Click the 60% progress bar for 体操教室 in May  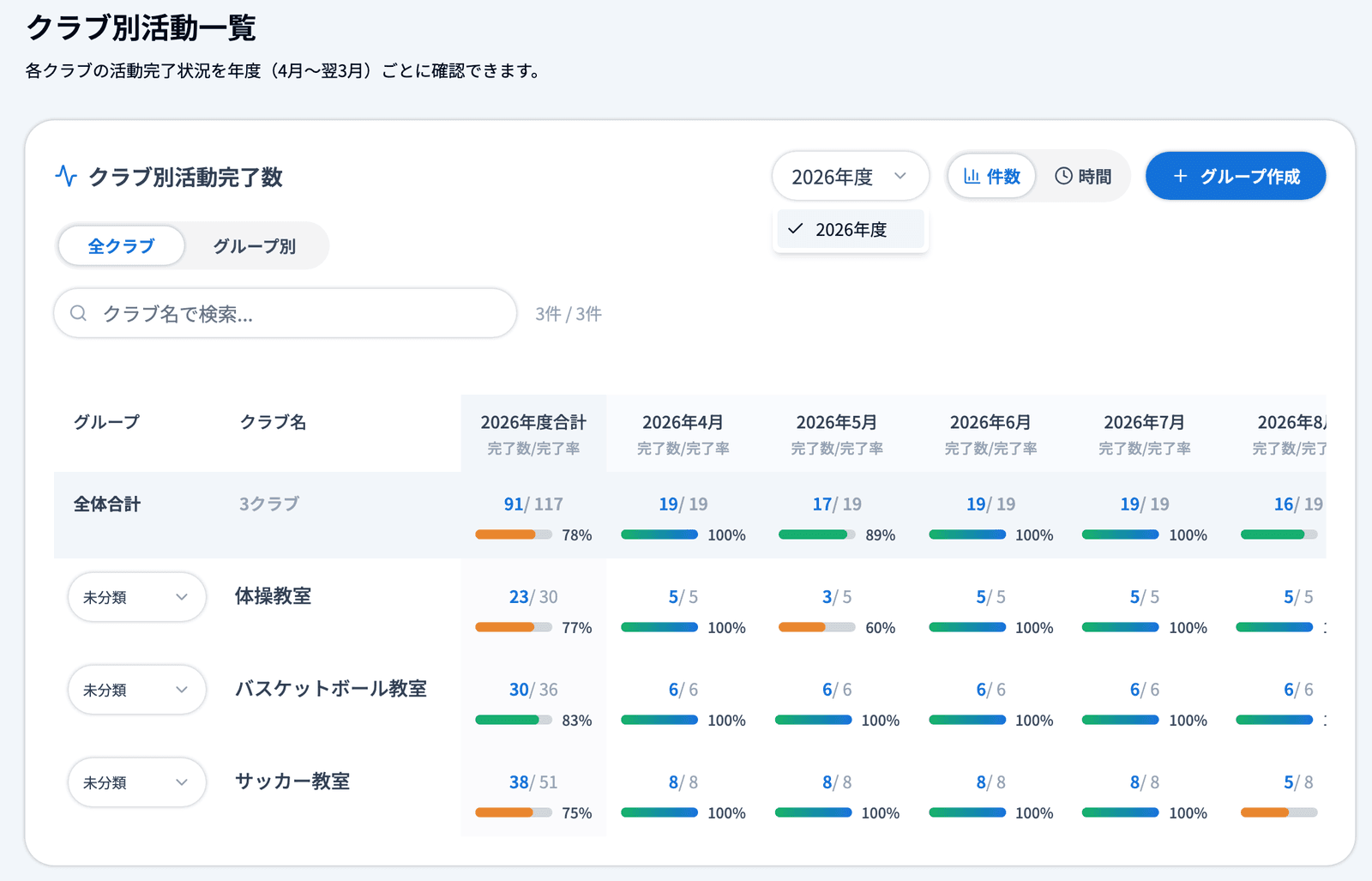pos(816,627)
